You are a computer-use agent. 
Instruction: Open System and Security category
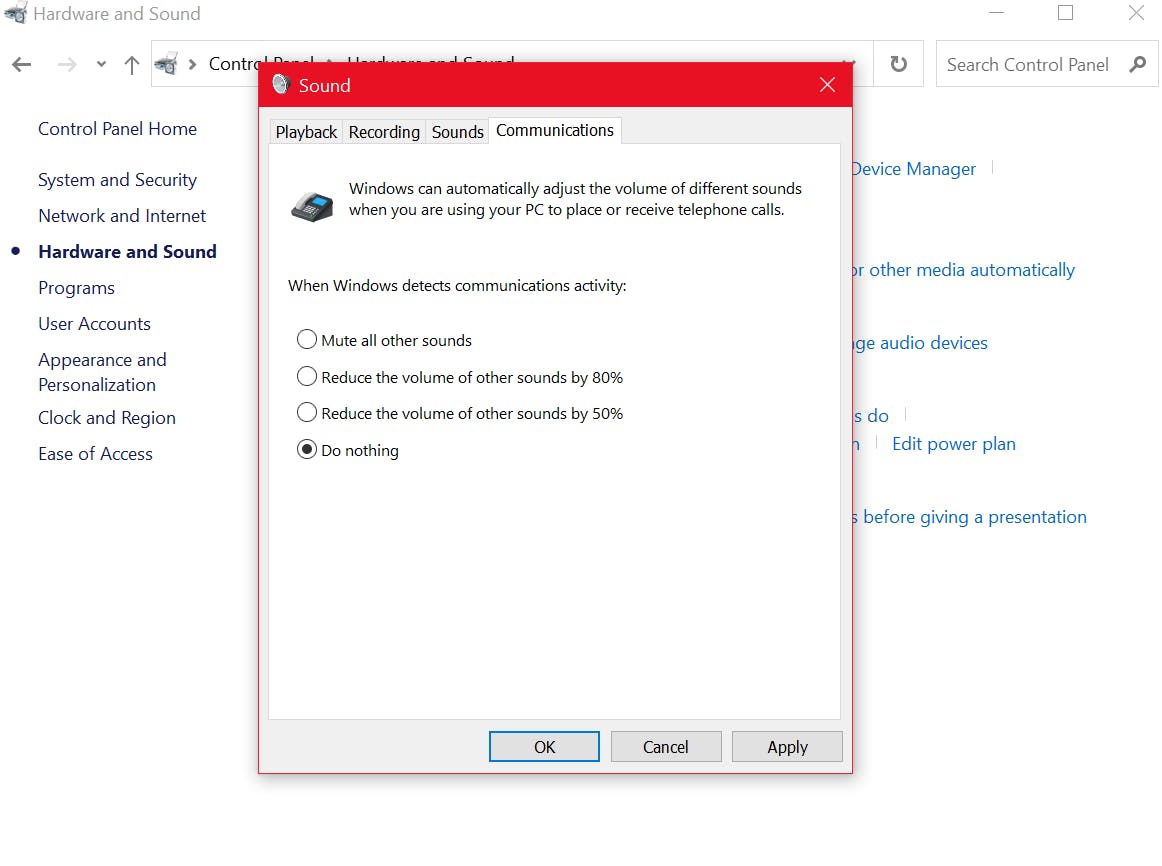click(x=117, y=180)
